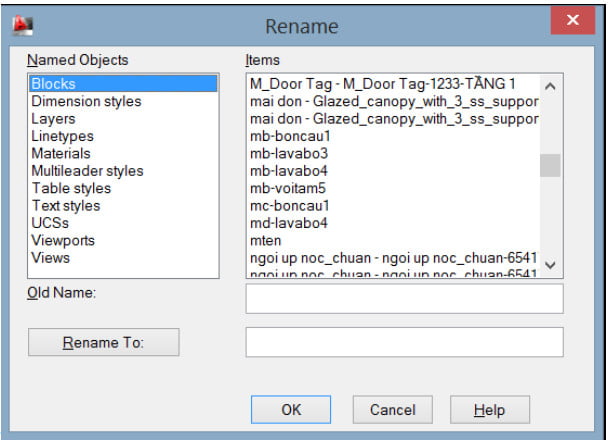
Task: Open Help for the Rename dialog
Action: [489, 410]
